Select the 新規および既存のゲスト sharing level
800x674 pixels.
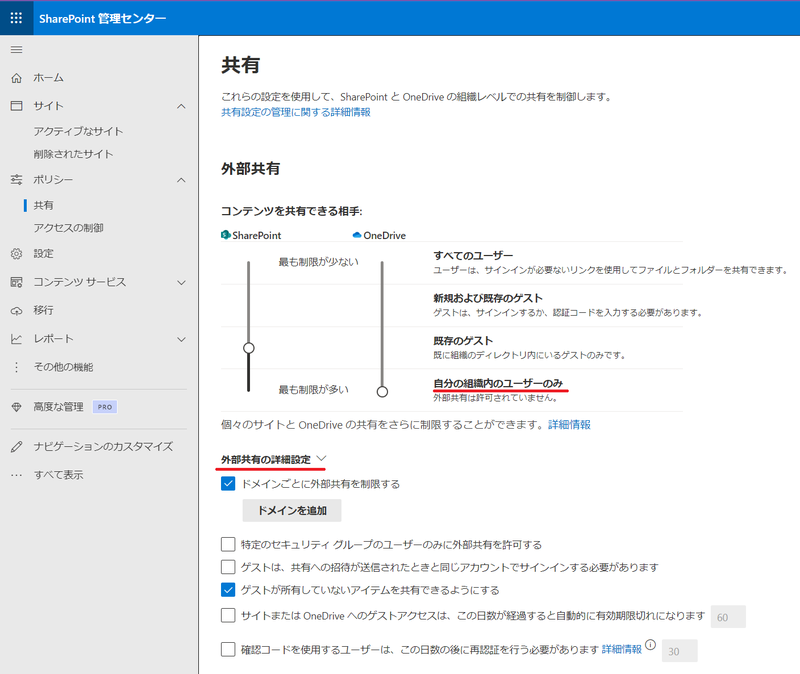click(x=488, y=298)
